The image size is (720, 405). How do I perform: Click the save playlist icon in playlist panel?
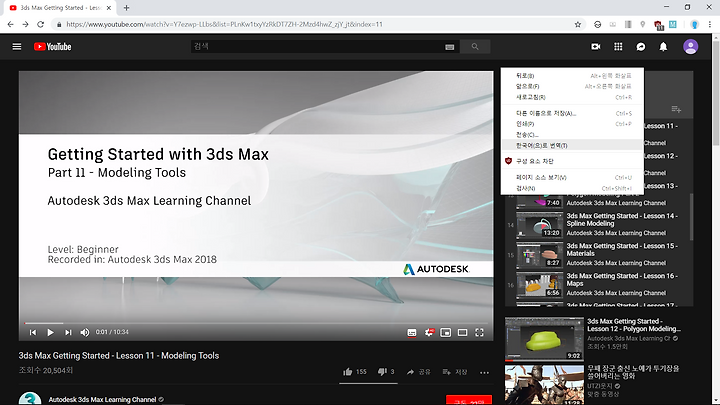click(x=676, y=109)
